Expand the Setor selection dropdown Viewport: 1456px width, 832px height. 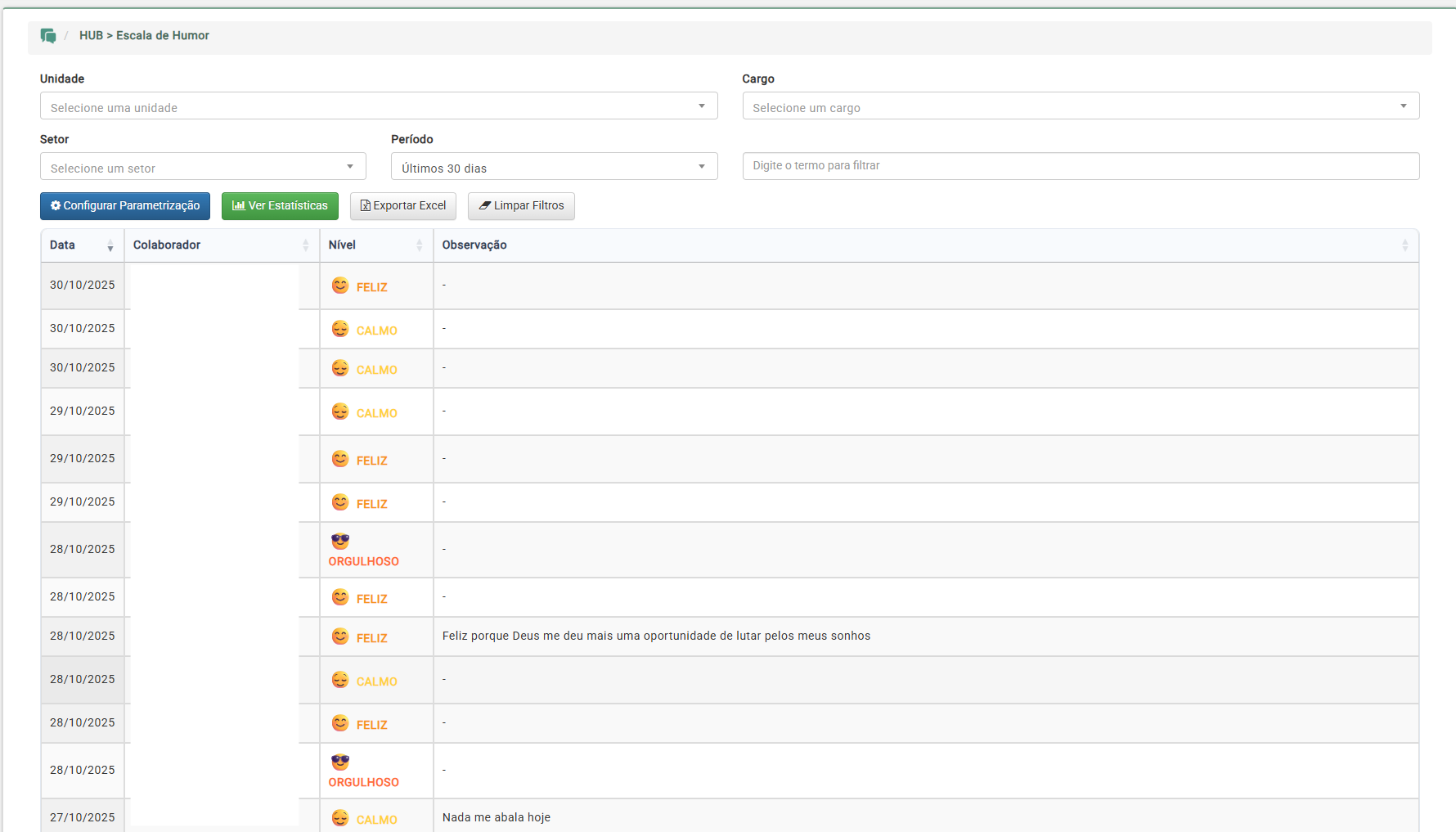pyautogui.click(x=202, y=167)
